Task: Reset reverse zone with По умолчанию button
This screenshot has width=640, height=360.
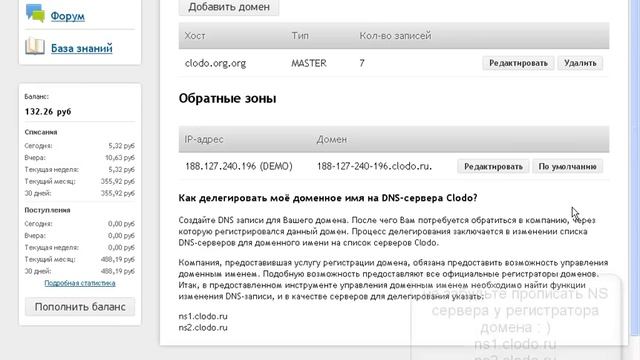Action: pyautogui.click(x=567, y=167)
